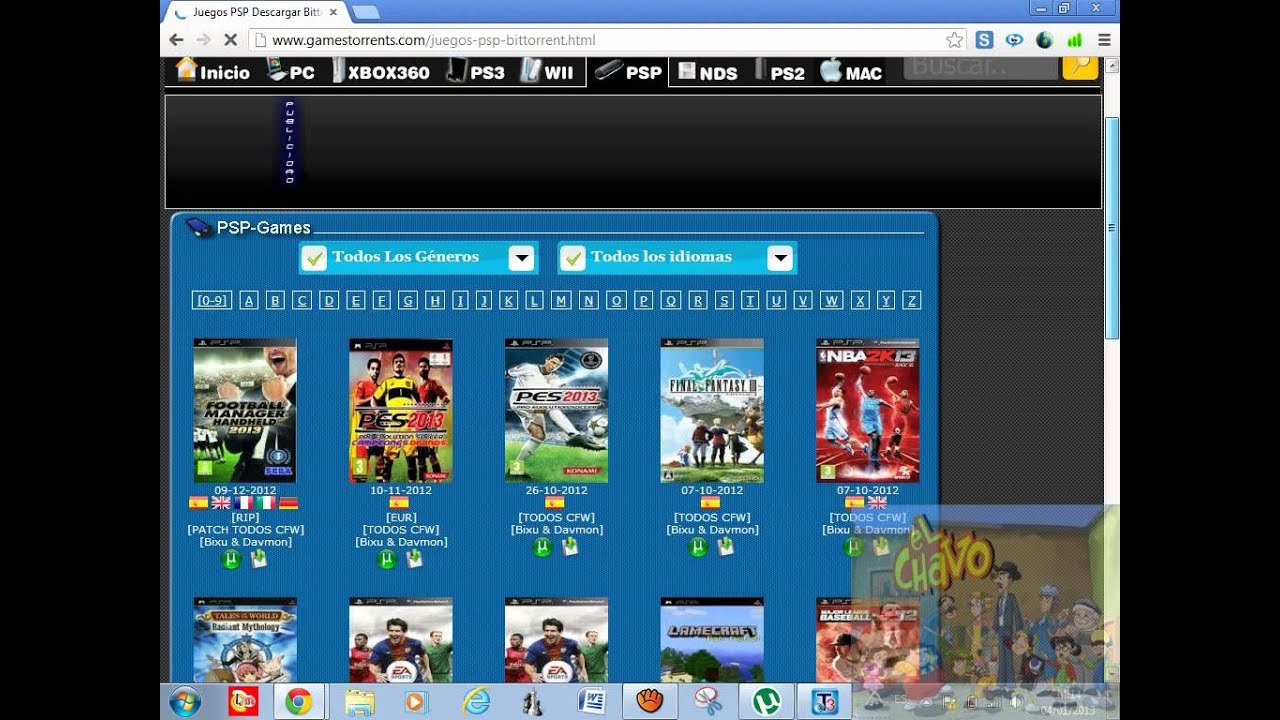Image resolution: width=1280 pixels, height=720 pixels.
Task: Filter games by letter A
Action: (x=249, y=300)
